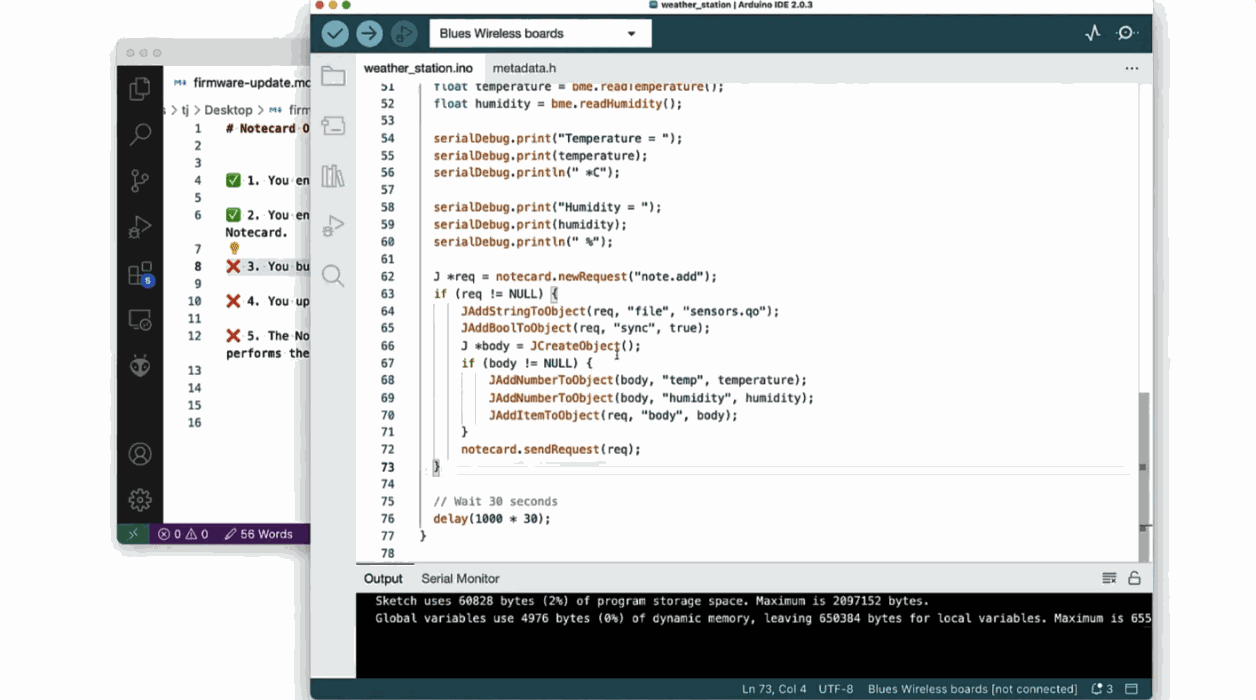Open the three-dots tab options menu

(1131, 68)
